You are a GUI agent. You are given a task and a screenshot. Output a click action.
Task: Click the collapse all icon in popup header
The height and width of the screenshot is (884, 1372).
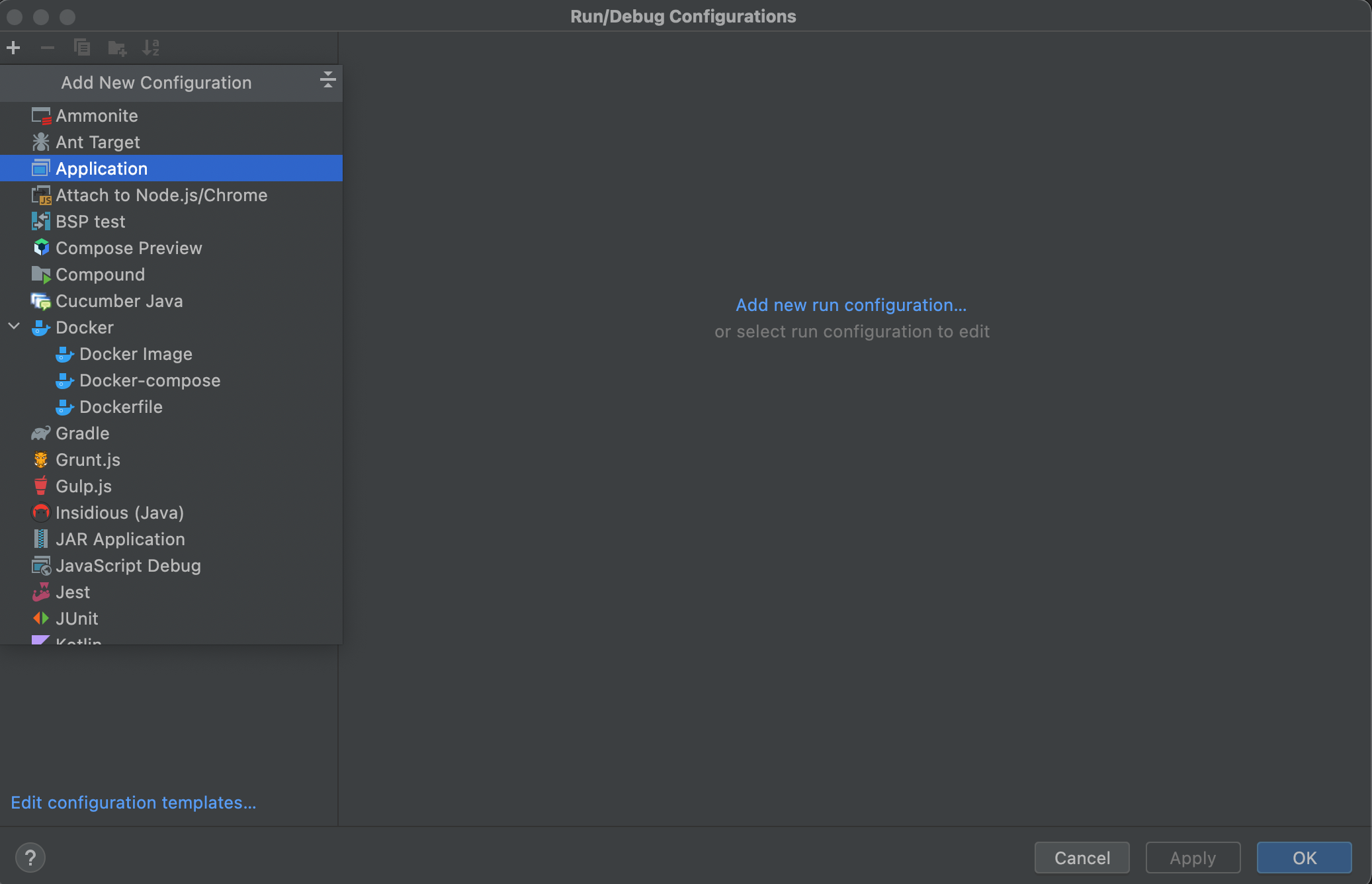pyautogui.click(x=327, y=80)
